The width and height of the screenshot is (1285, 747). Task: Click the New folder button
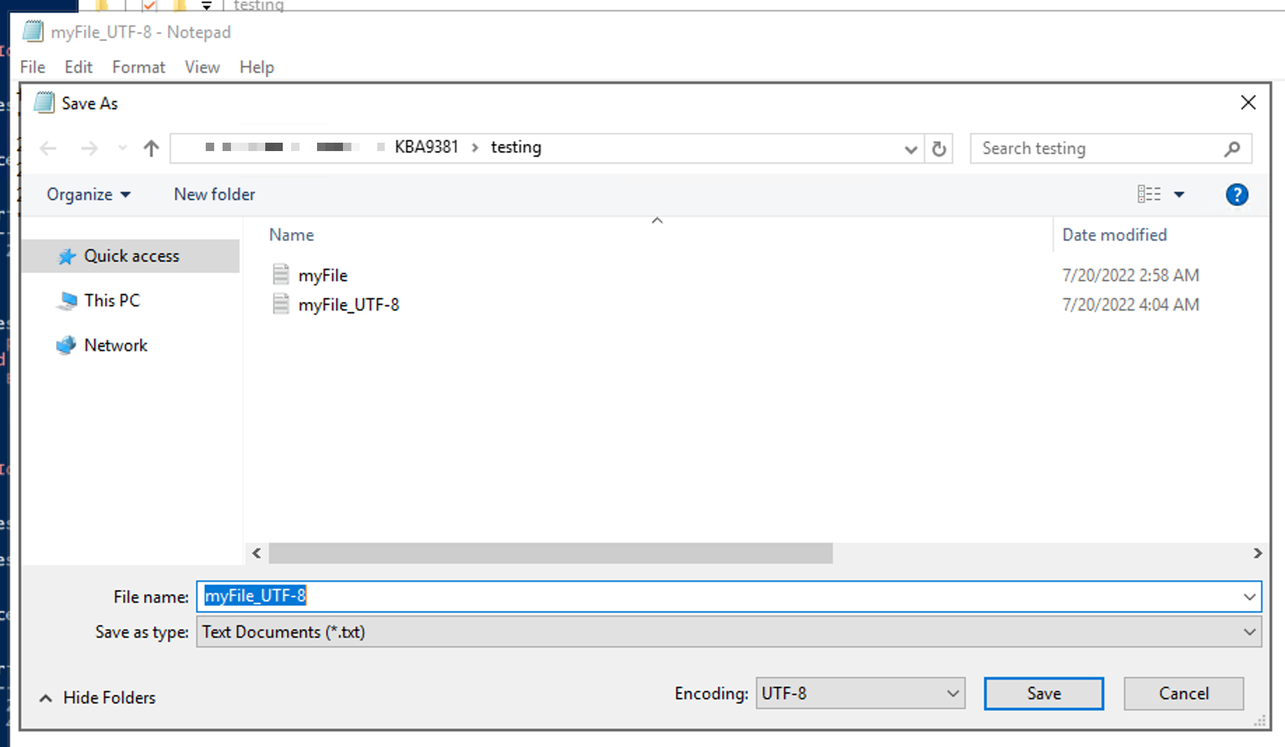[214, 195]
